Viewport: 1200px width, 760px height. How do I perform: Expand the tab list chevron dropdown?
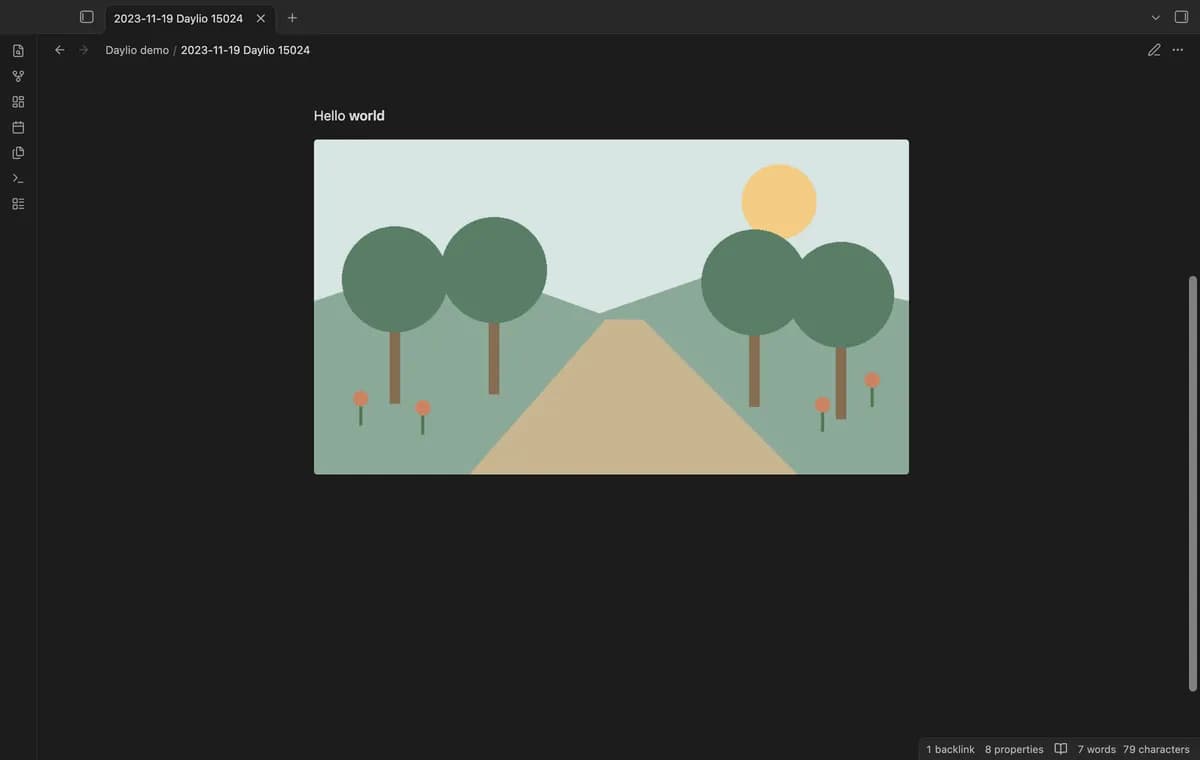pos(1156,18)
